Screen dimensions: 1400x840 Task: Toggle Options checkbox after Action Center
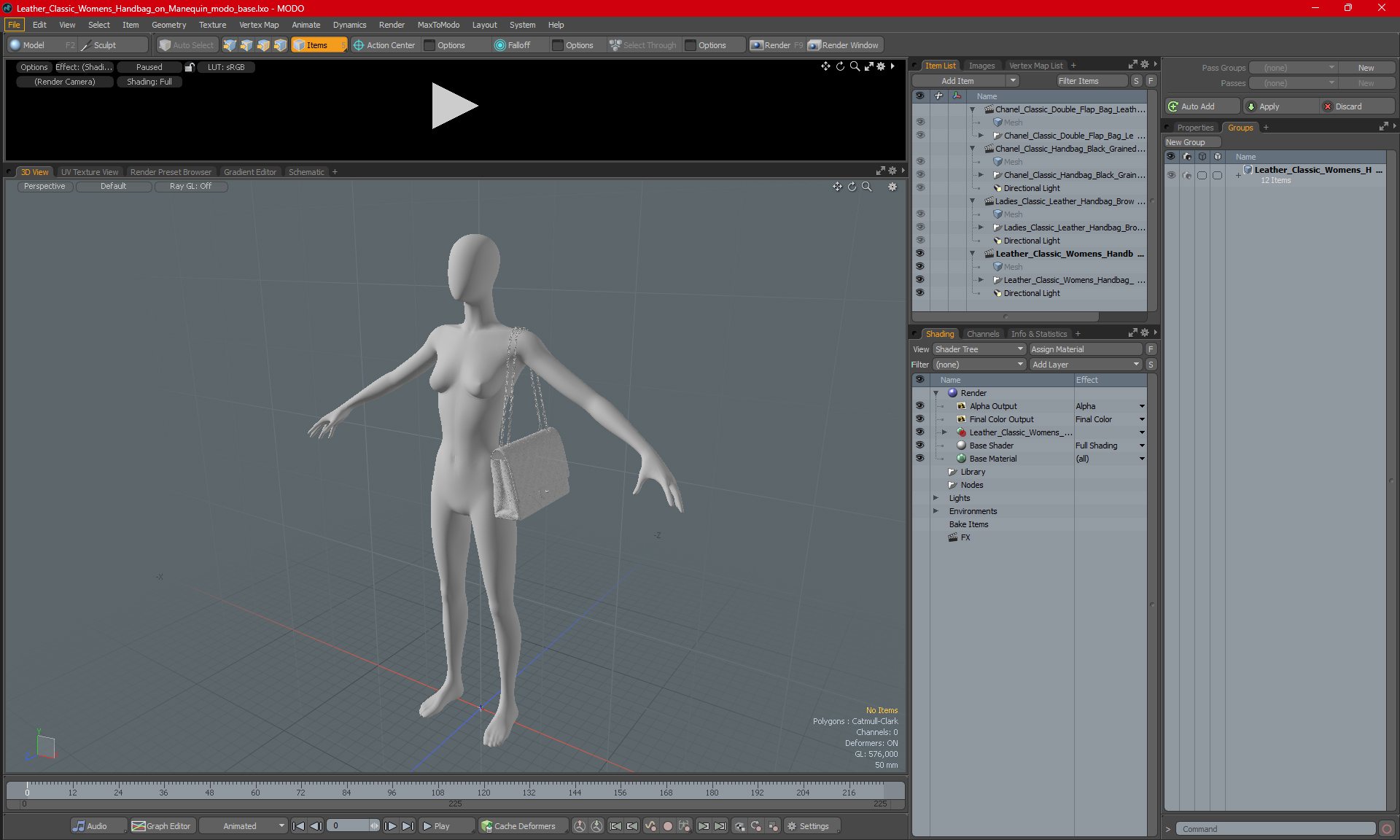click(x=429, y=45)
